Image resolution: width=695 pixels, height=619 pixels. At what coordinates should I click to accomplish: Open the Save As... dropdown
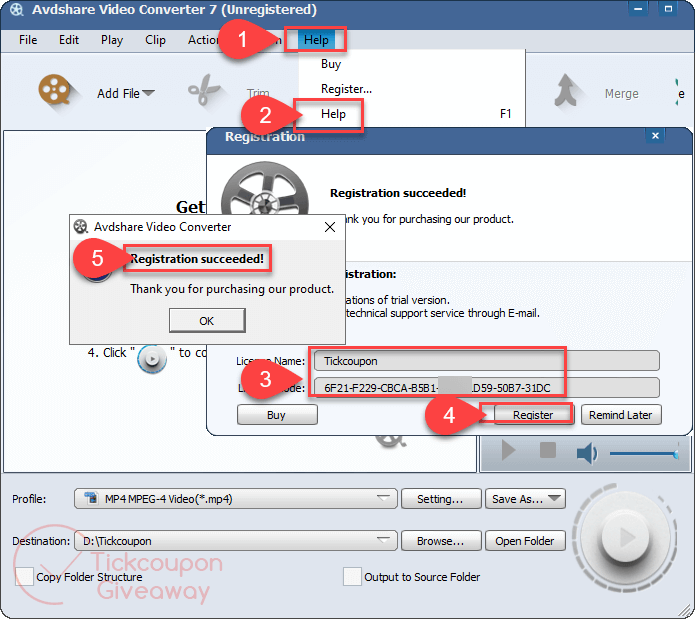pyautogui.click(x=525, y=499)
